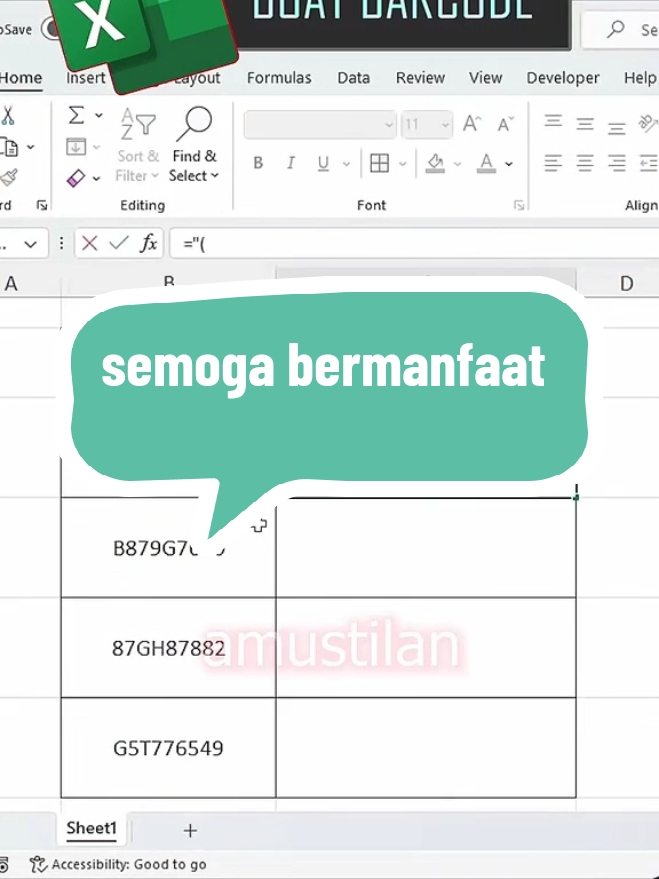This screenshot has height=879, width=659.
Task: Open Font settings dialog launcher
Action: coord(519,205)
